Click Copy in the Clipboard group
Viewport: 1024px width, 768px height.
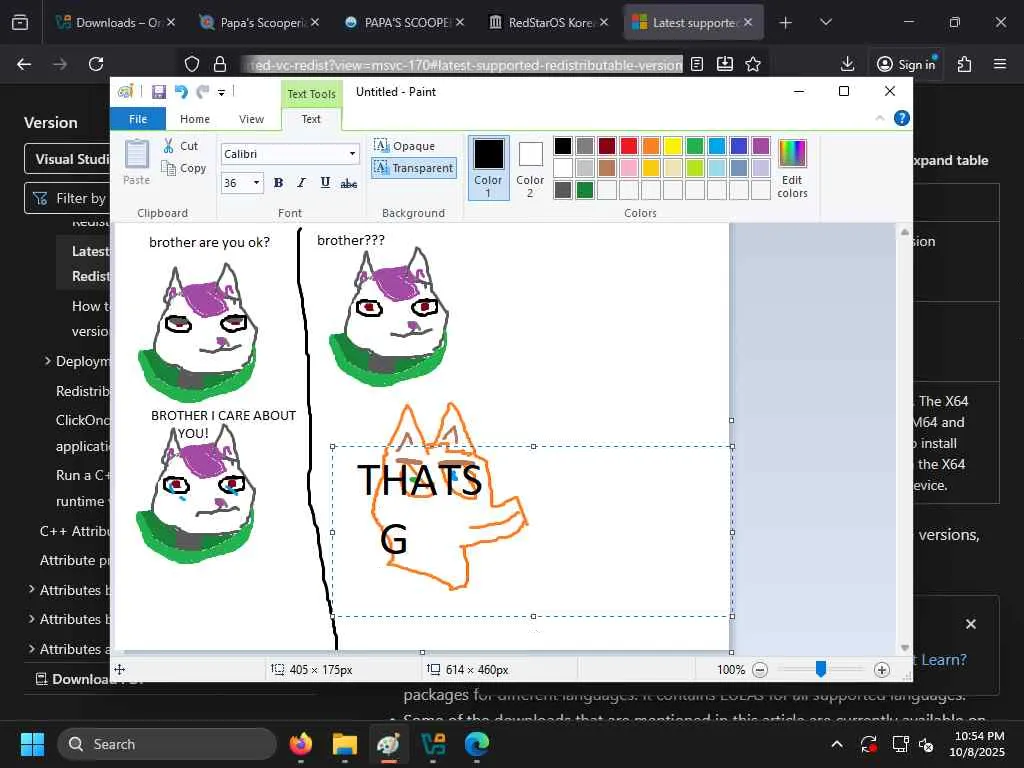tap(184, 168)
